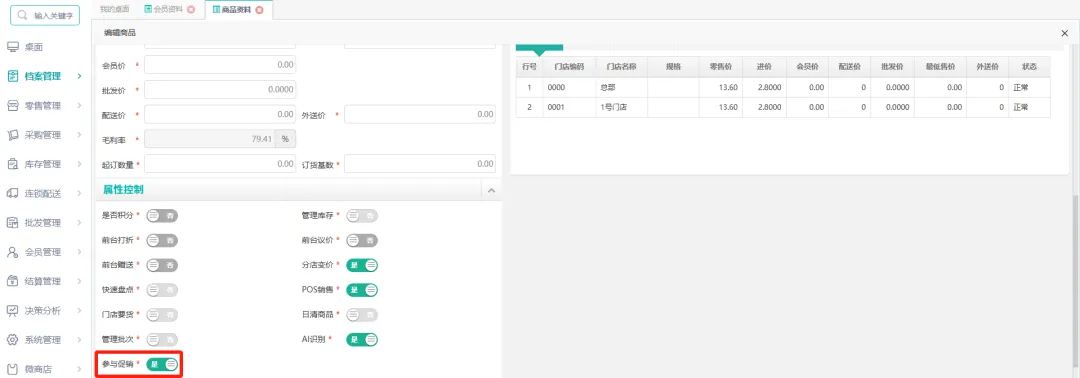This screenshot has width=1080, height=378.
Task: Click the 结算管理 sidebar icon
Action: (x=12, y=281)
